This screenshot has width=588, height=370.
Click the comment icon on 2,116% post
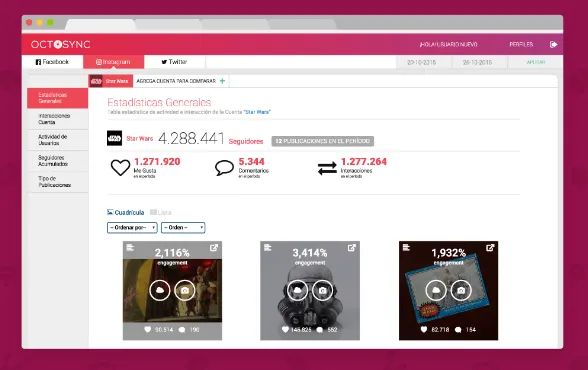[x=182, y=330]
